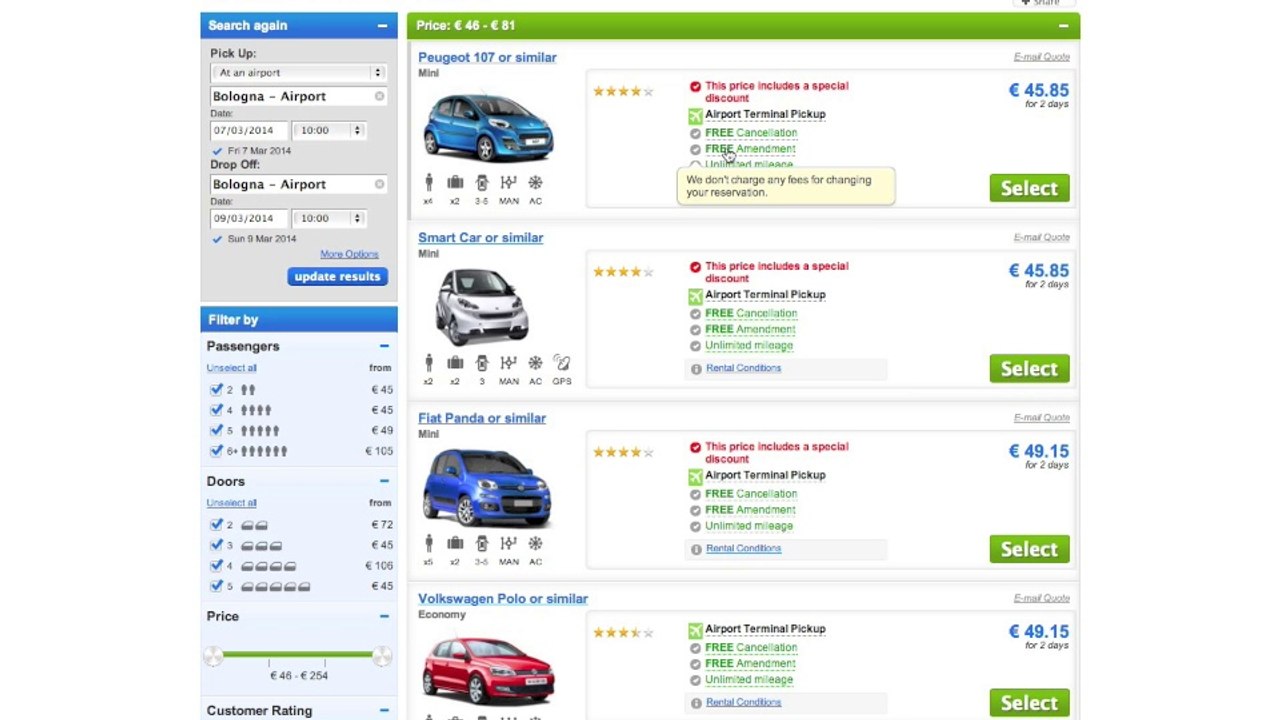Screen dimensions: 1280x720
Task: Click the manual gearbox icon on the Smart Car card
Action: click(x=508, y=363)
